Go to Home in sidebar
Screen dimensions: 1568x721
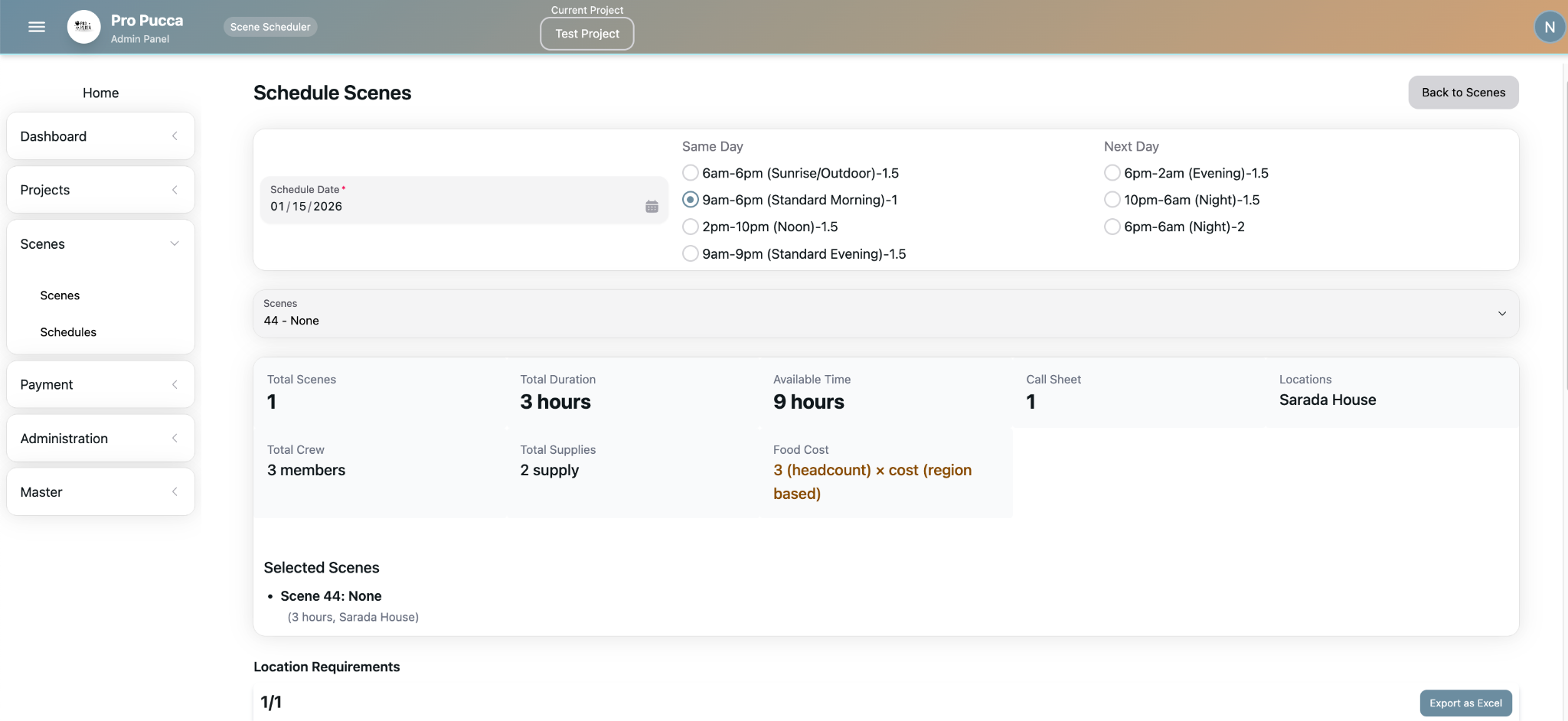click(x=100, y=93)
